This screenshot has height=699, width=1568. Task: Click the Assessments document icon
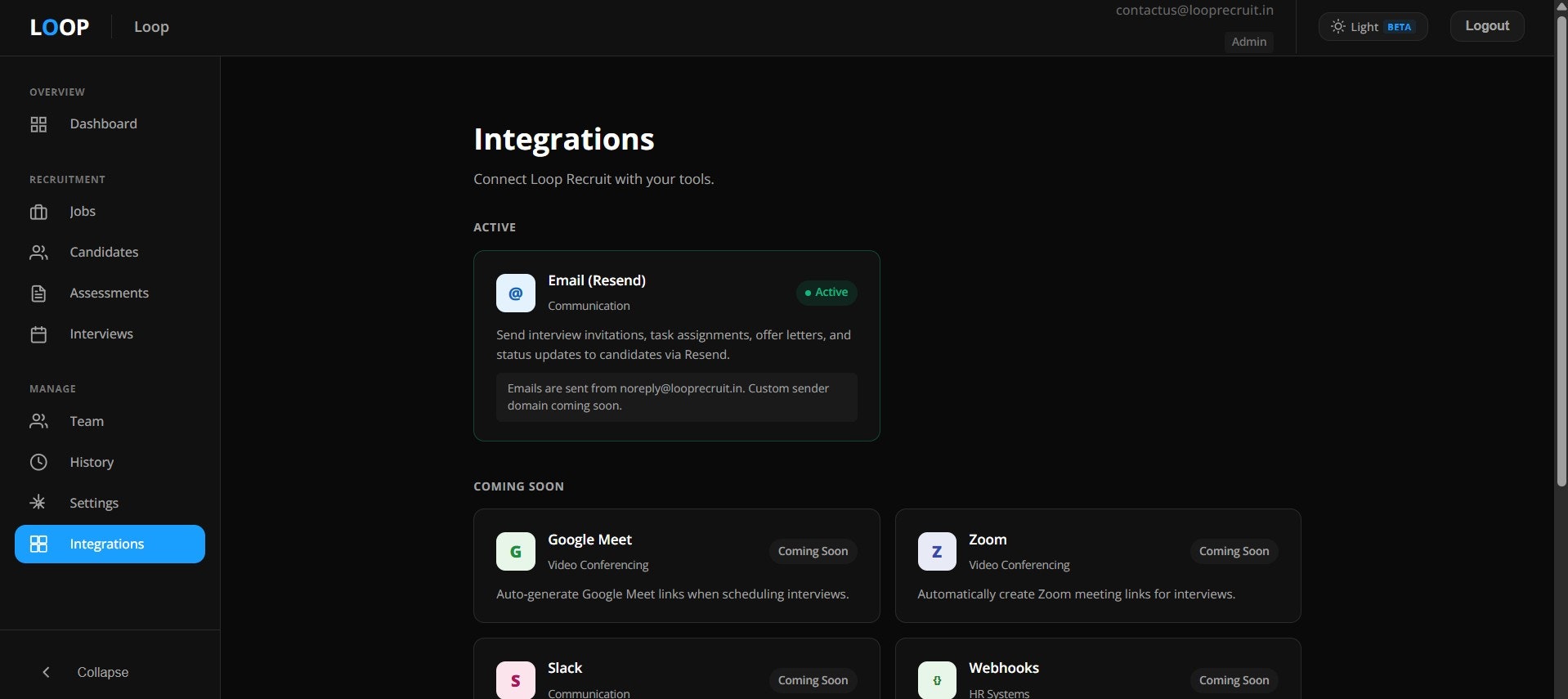coord(38,293)
